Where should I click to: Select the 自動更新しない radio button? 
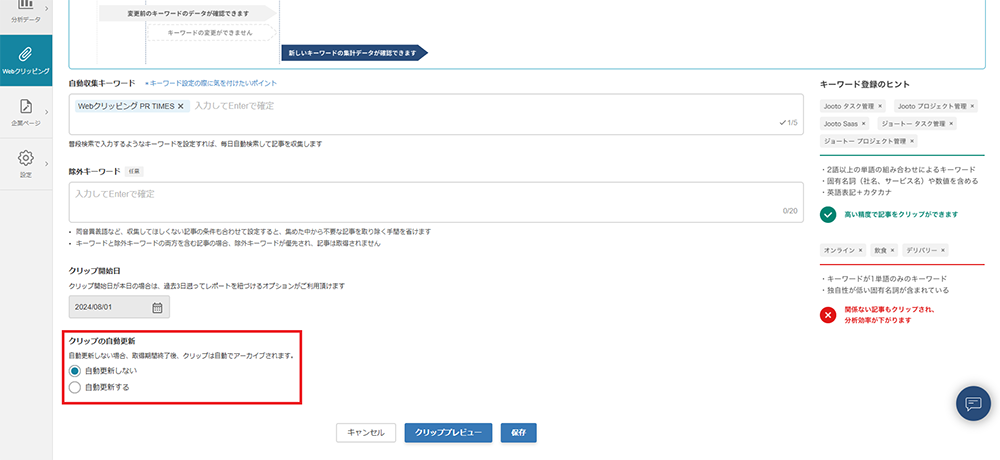[x=75, y=371]
